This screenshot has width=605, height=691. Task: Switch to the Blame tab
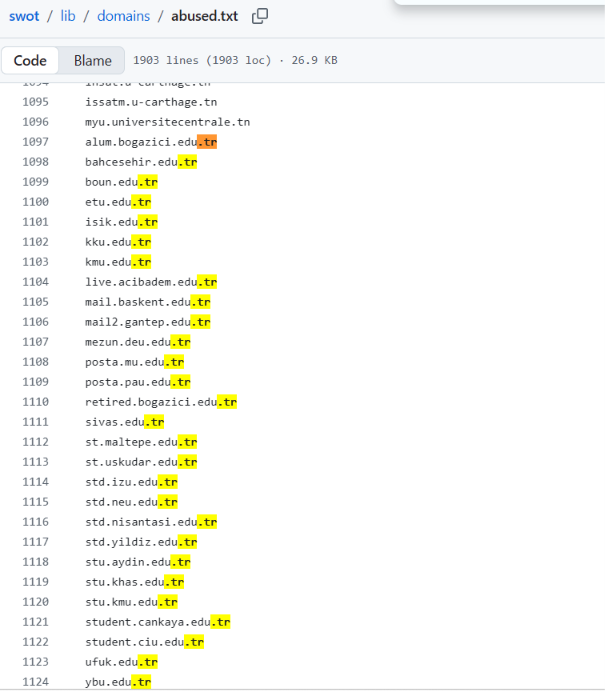point(93,60)
